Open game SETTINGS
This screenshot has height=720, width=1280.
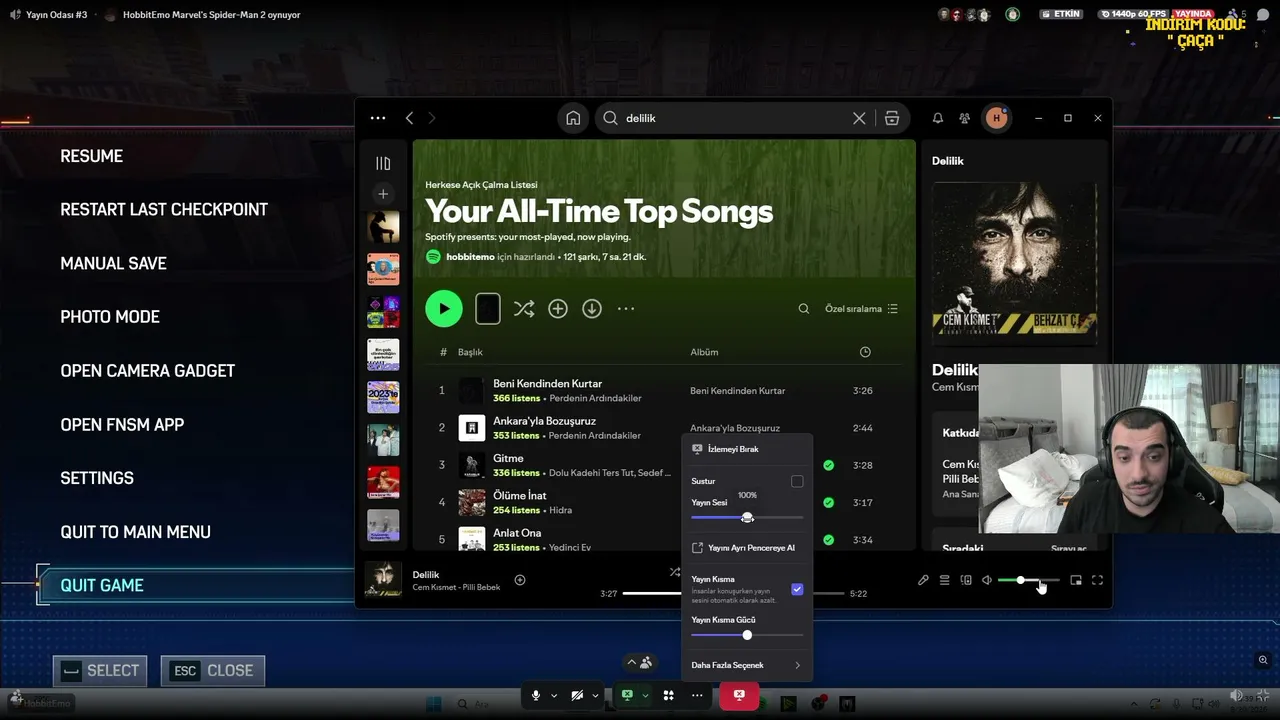click(97, 478)
